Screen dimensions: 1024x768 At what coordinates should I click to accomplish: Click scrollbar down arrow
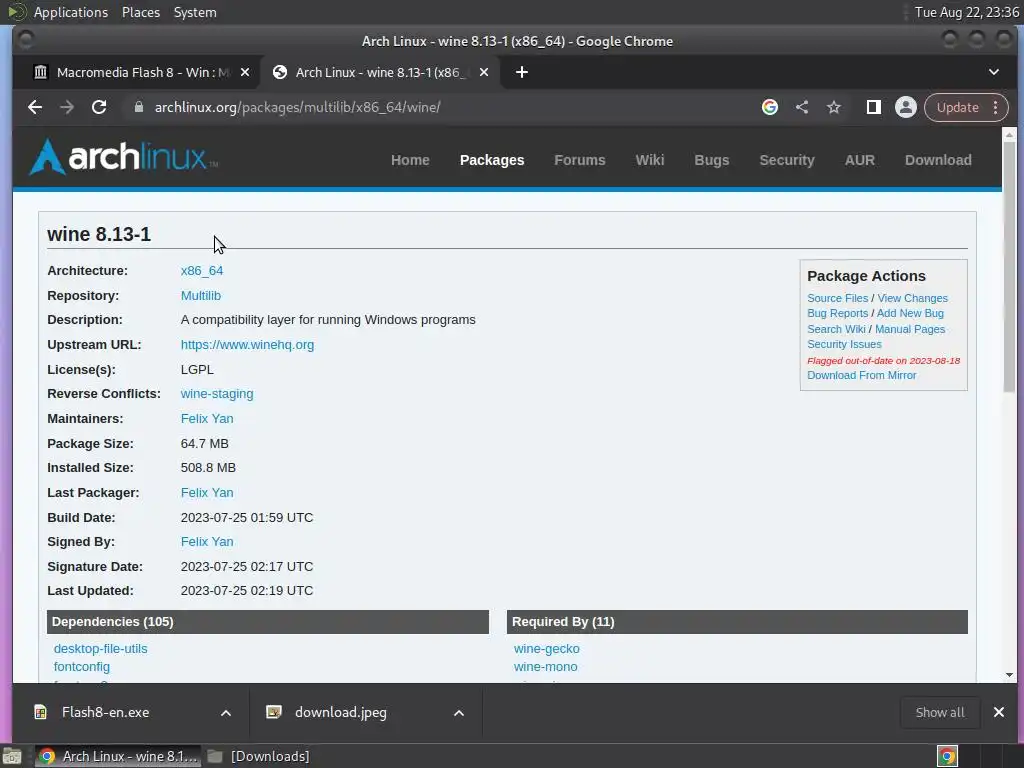pyautogui.click(x=1009, y=675)
